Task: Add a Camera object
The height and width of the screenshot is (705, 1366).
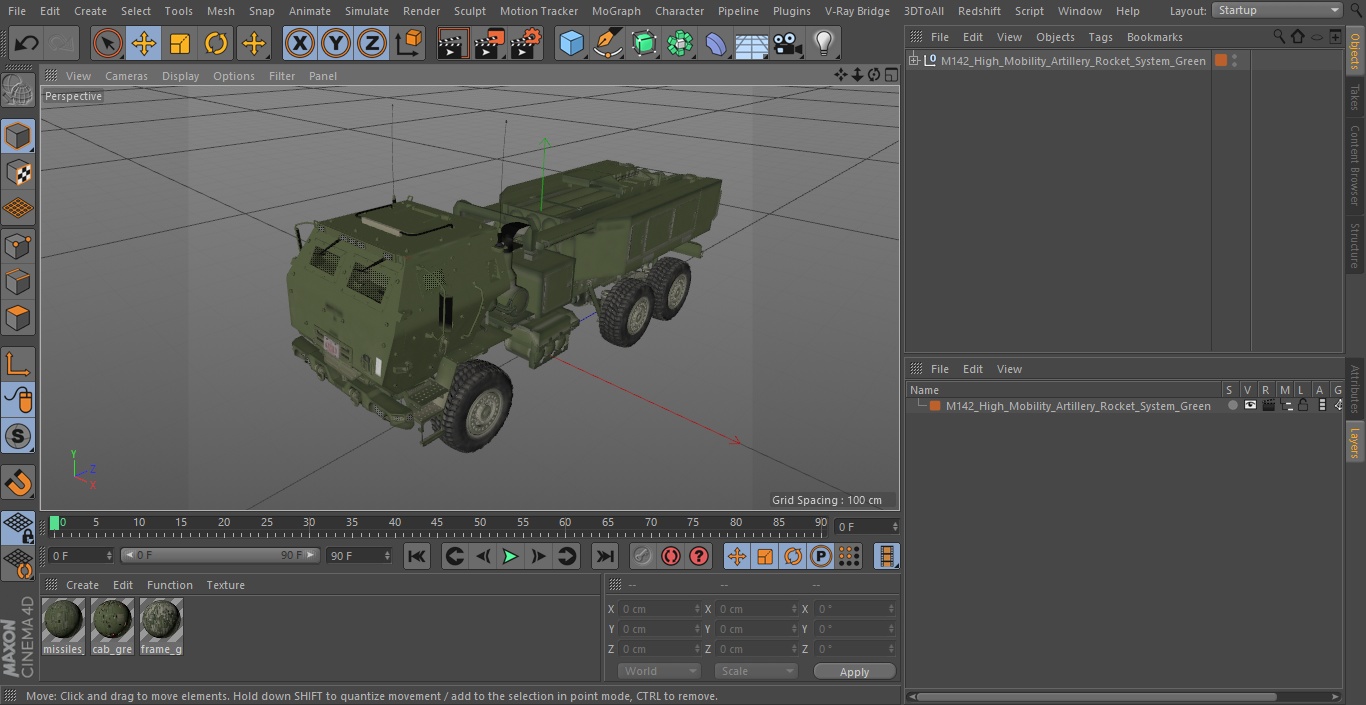Action: (x=788, y=43)
